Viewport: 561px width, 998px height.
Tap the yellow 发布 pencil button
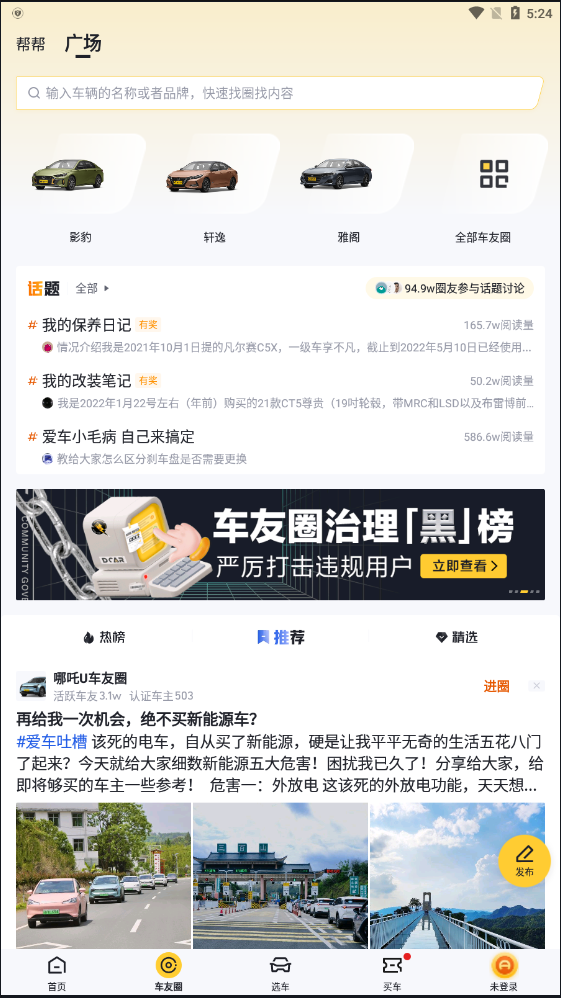pyautogui.click(x=524, y=861)
